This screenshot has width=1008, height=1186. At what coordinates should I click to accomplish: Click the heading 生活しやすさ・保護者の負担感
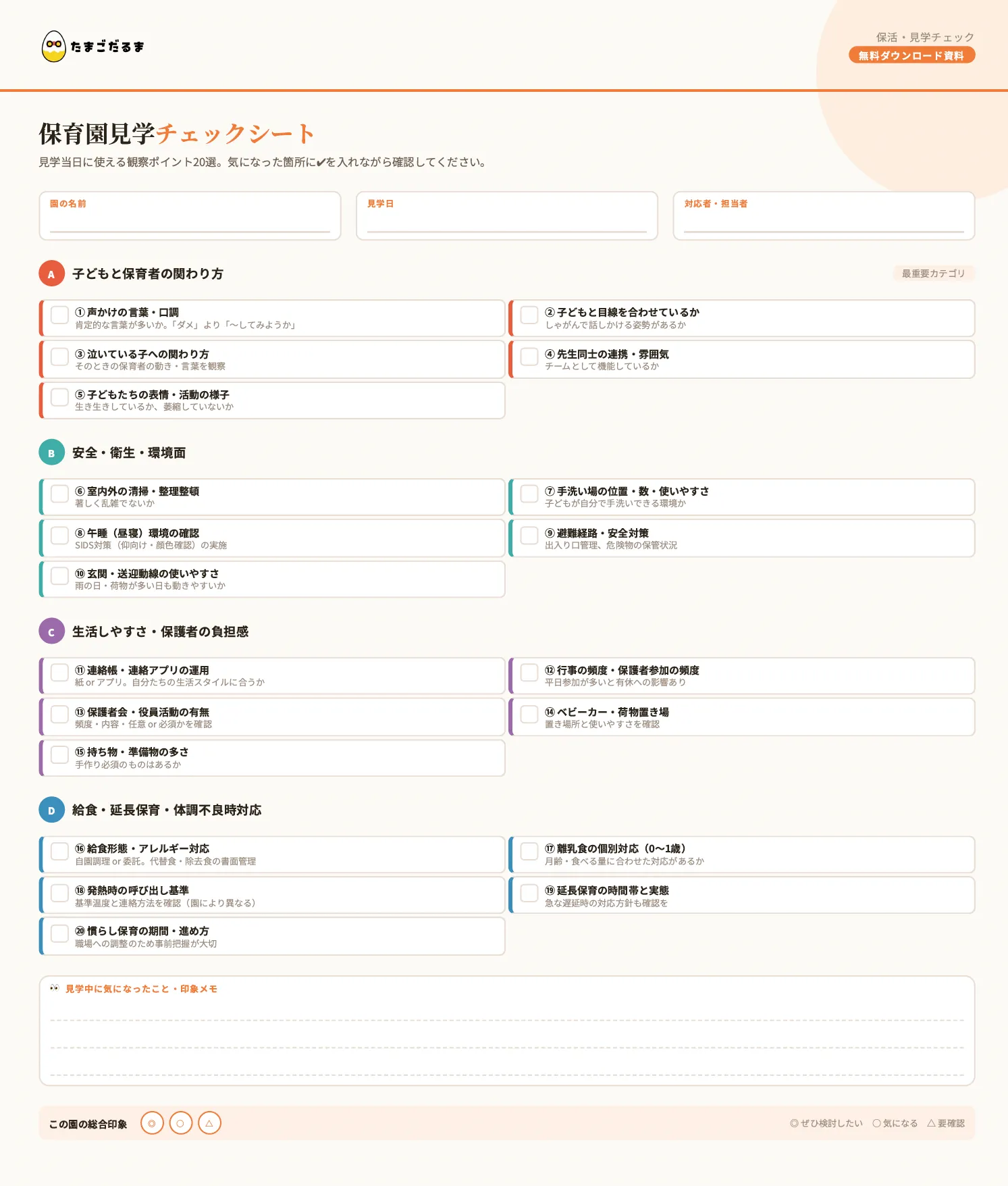(161, 631)
